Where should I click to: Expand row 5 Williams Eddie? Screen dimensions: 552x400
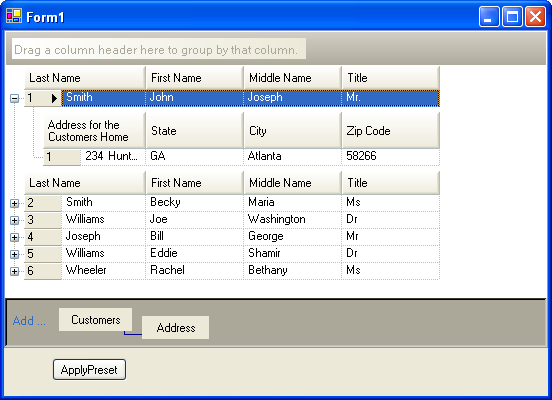pos(14,254)
